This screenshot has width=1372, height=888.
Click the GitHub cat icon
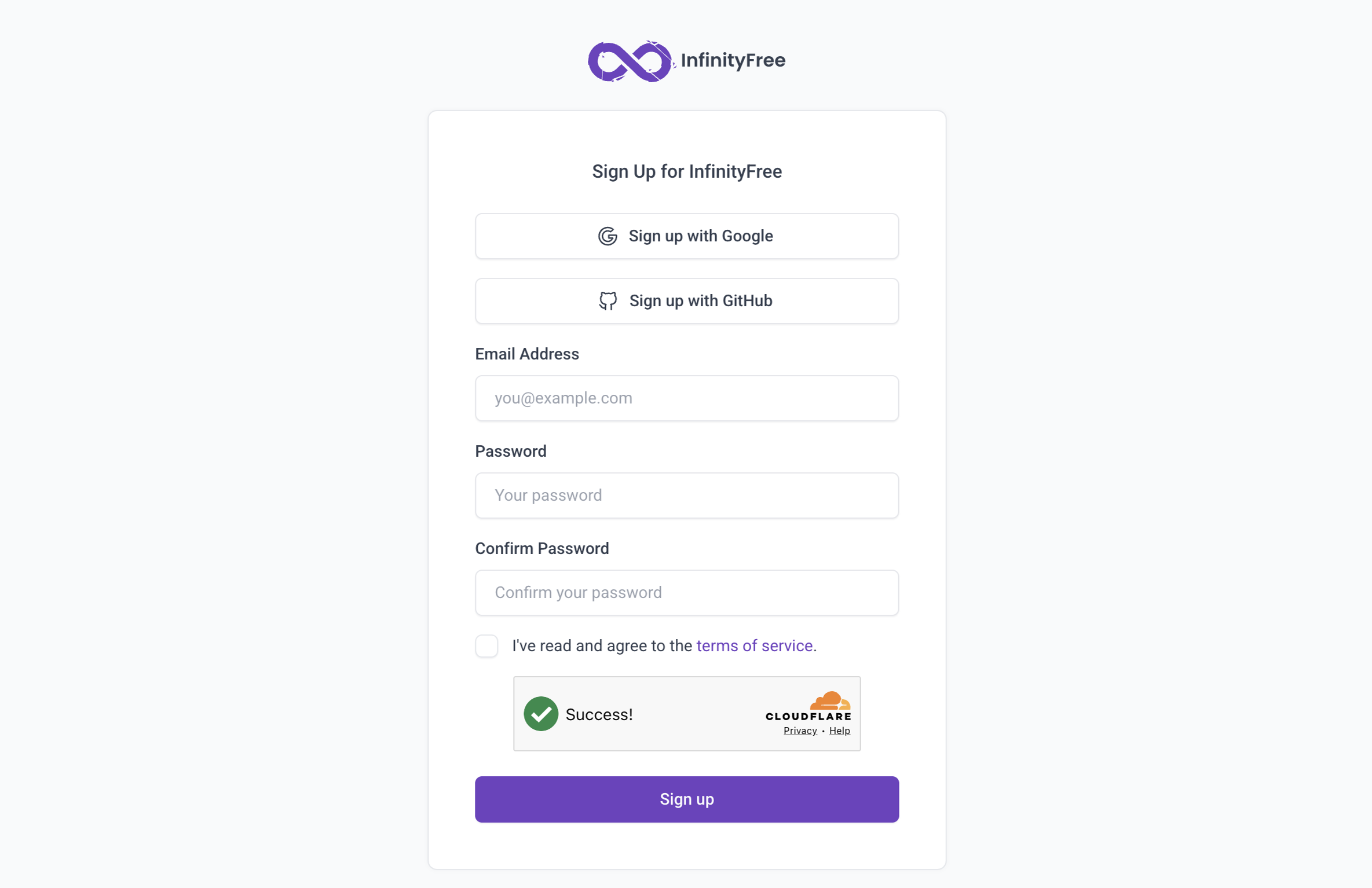coord(609,300)
